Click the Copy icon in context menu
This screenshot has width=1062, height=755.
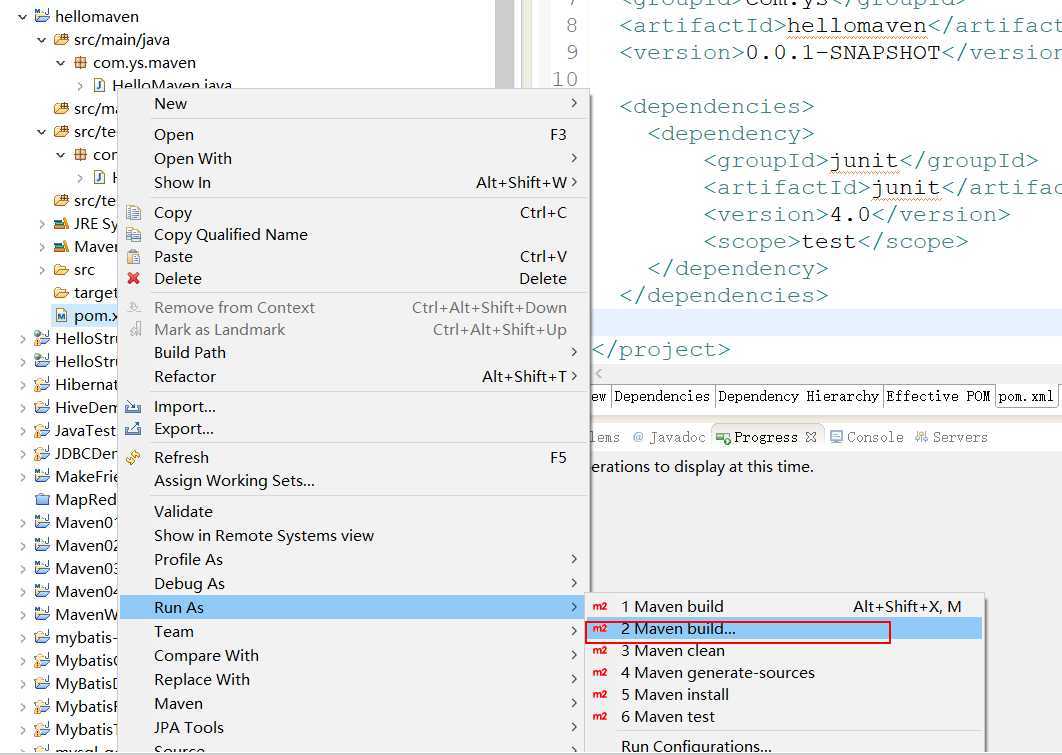click(x=133, y=213)
